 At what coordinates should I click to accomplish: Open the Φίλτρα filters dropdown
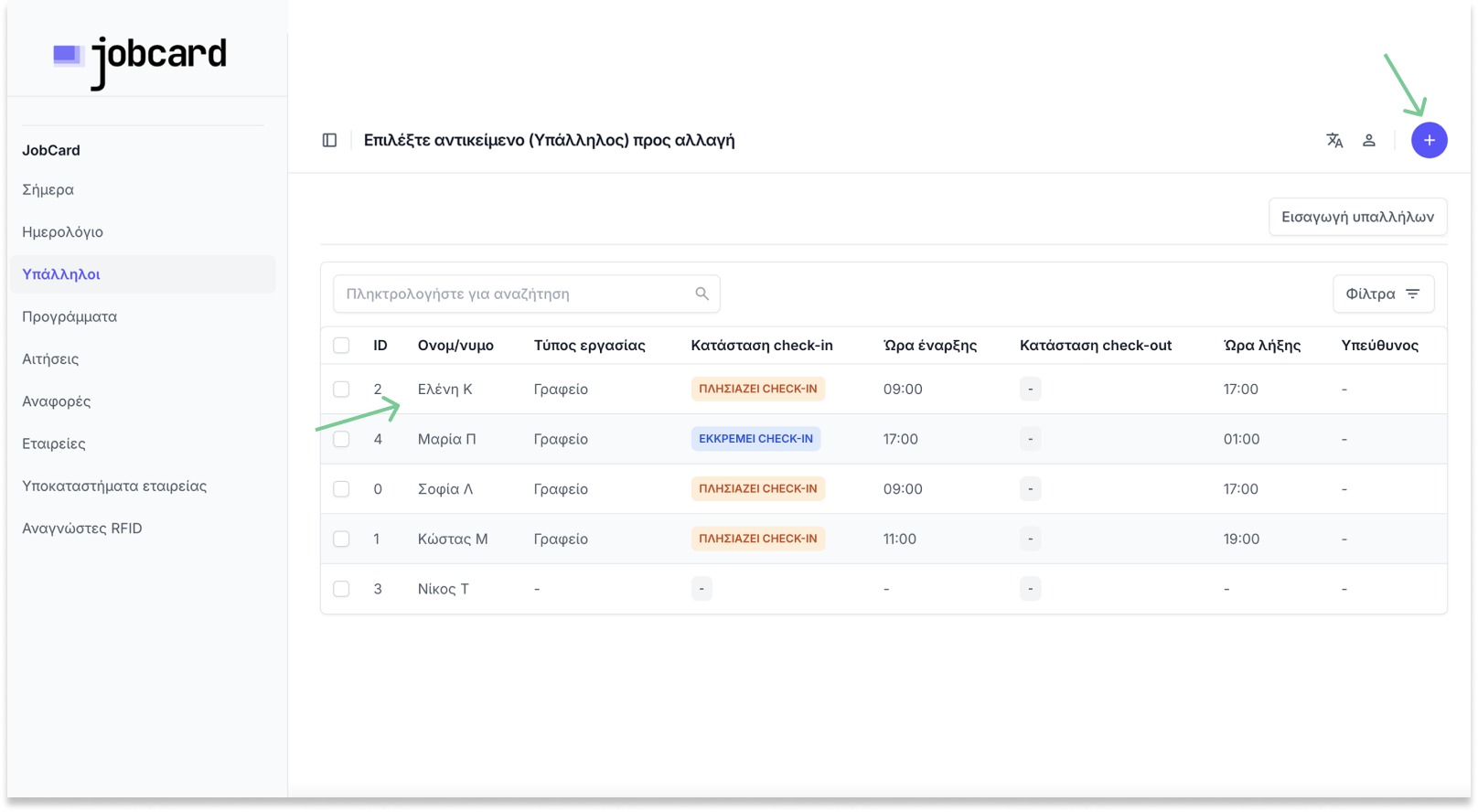1382,294
